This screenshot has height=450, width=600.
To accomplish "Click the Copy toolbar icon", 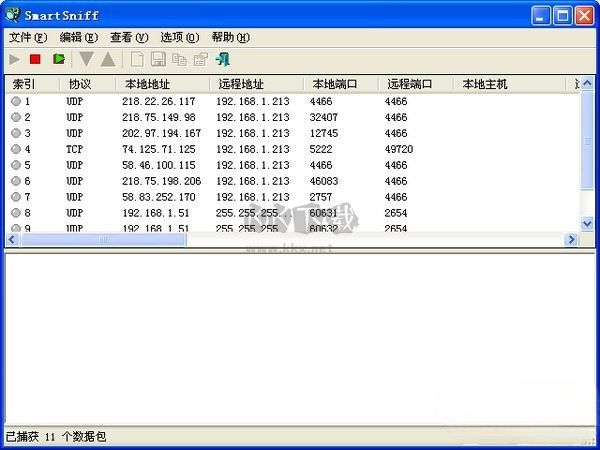I will [179, 60].
